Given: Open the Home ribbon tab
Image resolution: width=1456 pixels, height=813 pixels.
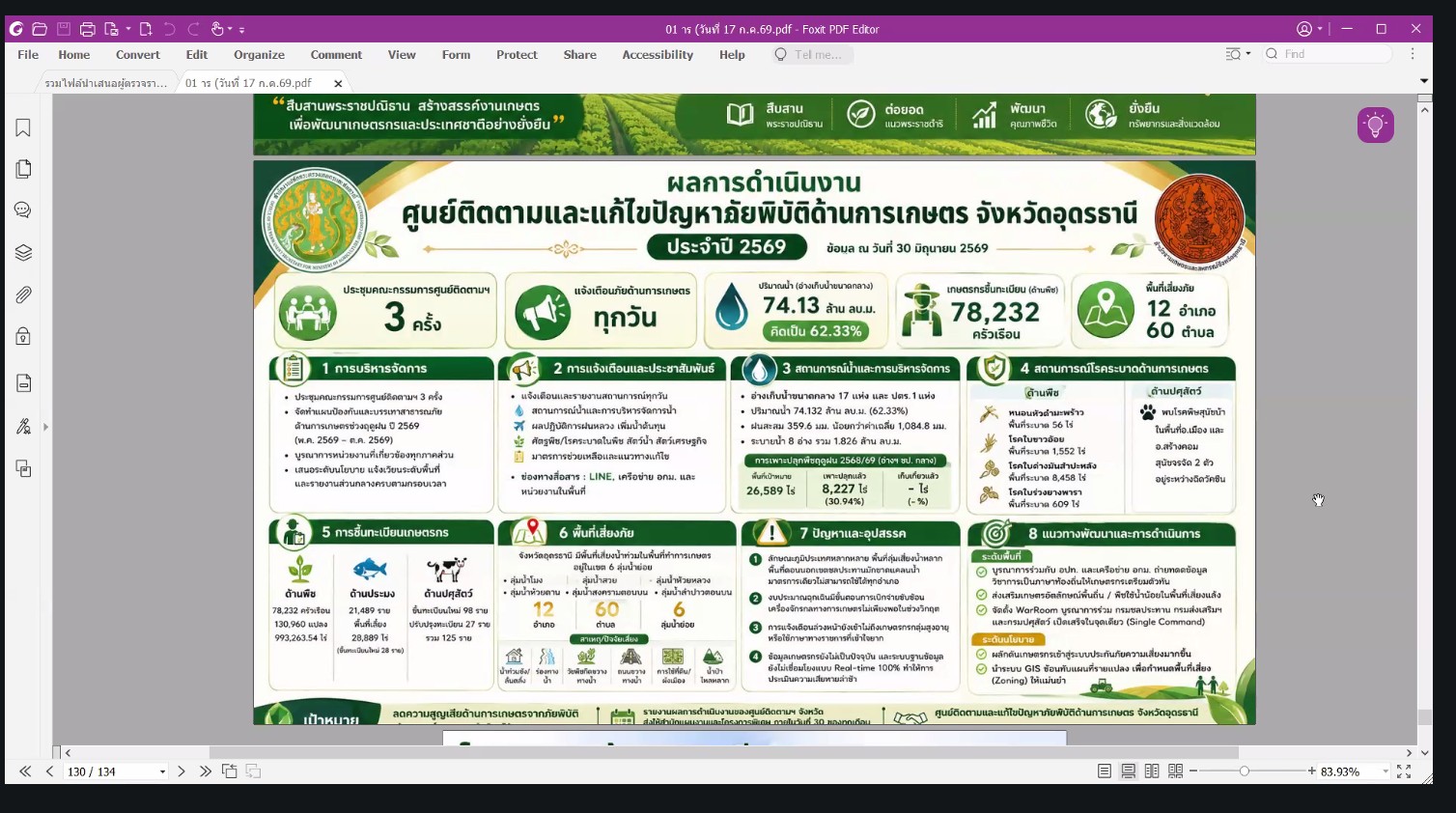Looking at the screenshot, I should (74, 55).
